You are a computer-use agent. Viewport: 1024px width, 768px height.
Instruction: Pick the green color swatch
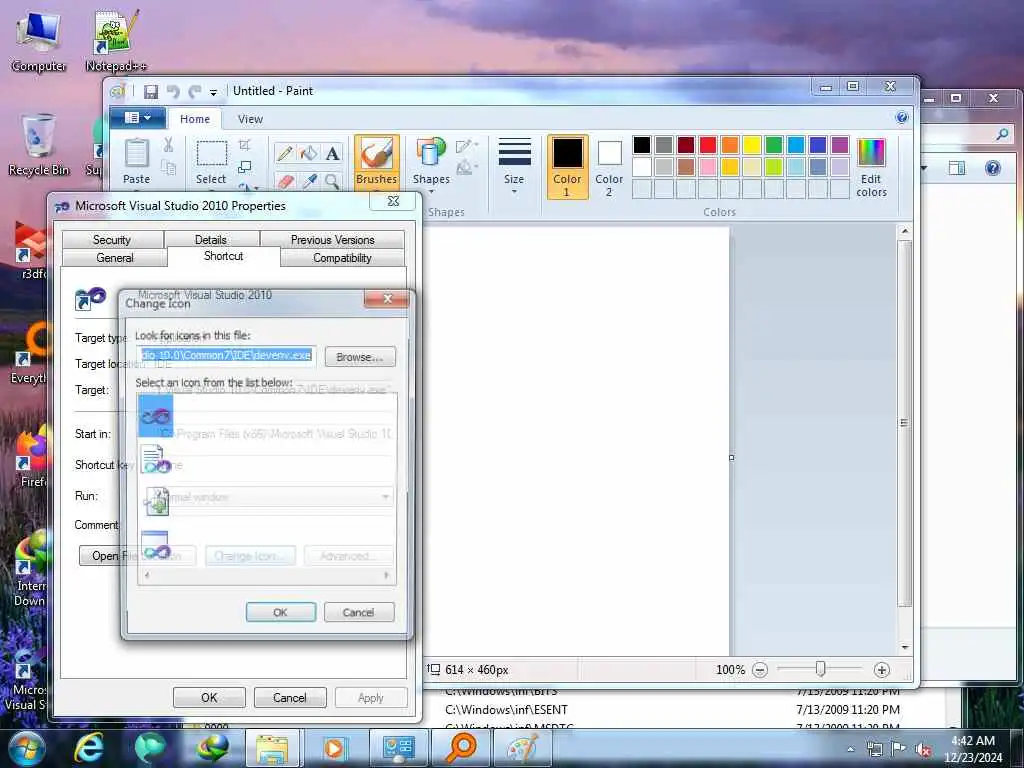point(774,145)
